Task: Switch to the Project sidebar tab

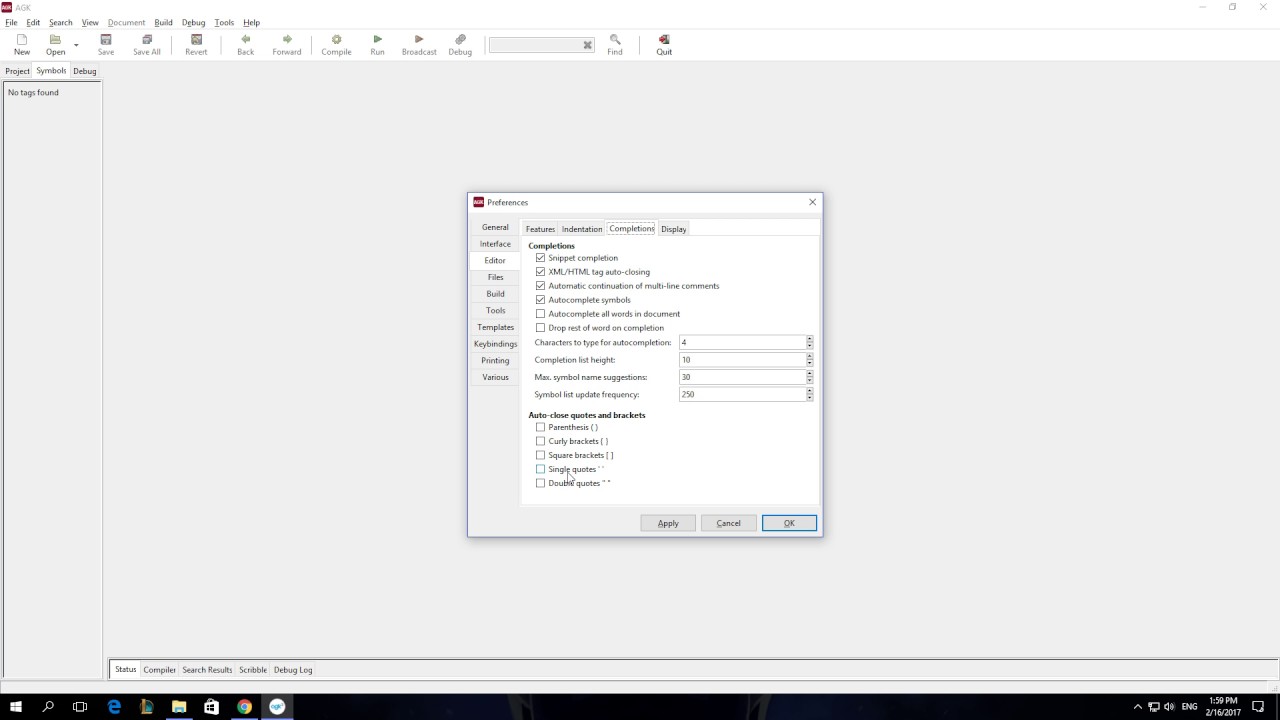Action: click(x=17, y=71)
